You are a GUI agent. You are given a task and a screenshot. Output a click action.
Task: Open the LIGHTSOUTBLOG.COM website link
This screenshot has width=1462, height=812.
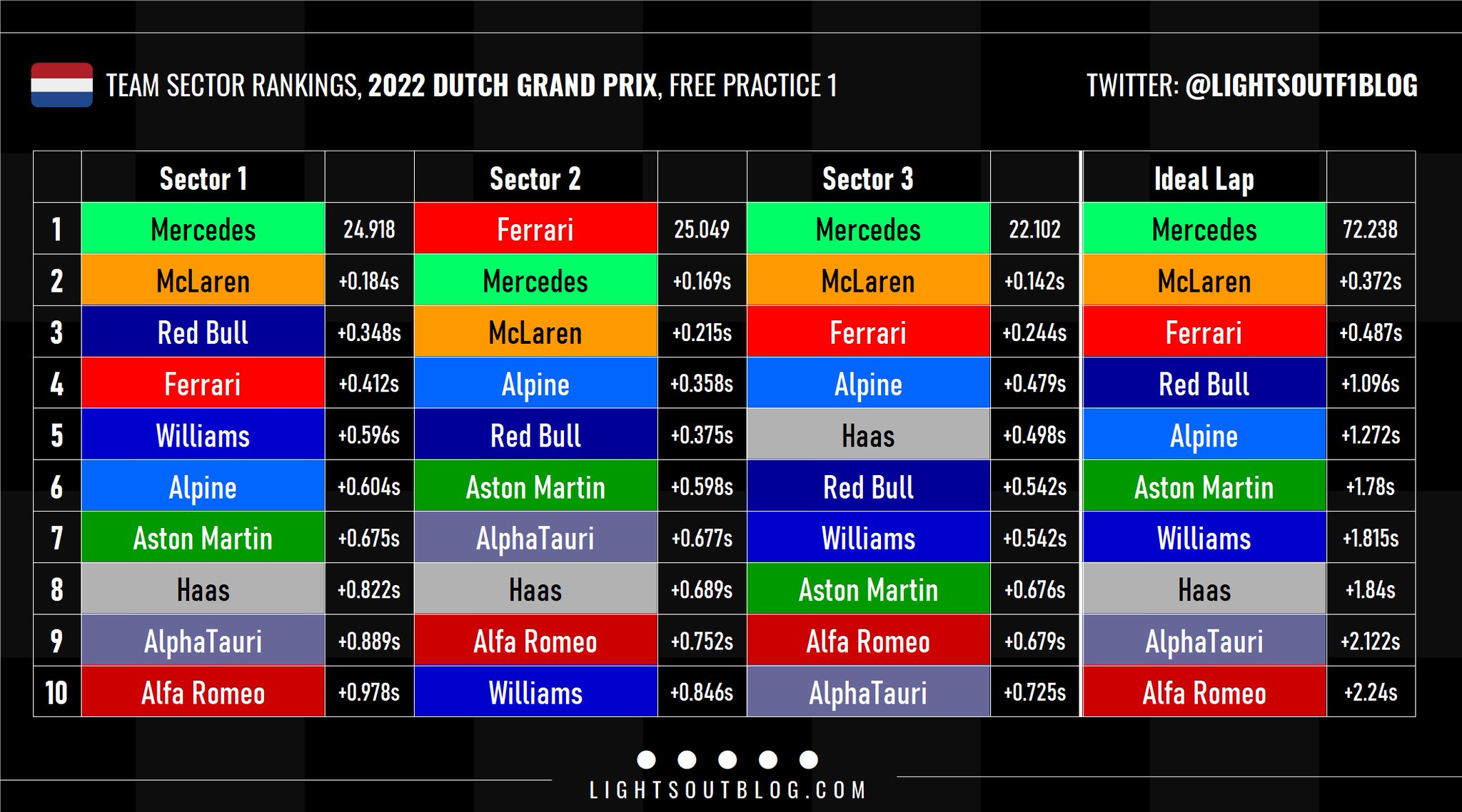click(x=727, y=791)
